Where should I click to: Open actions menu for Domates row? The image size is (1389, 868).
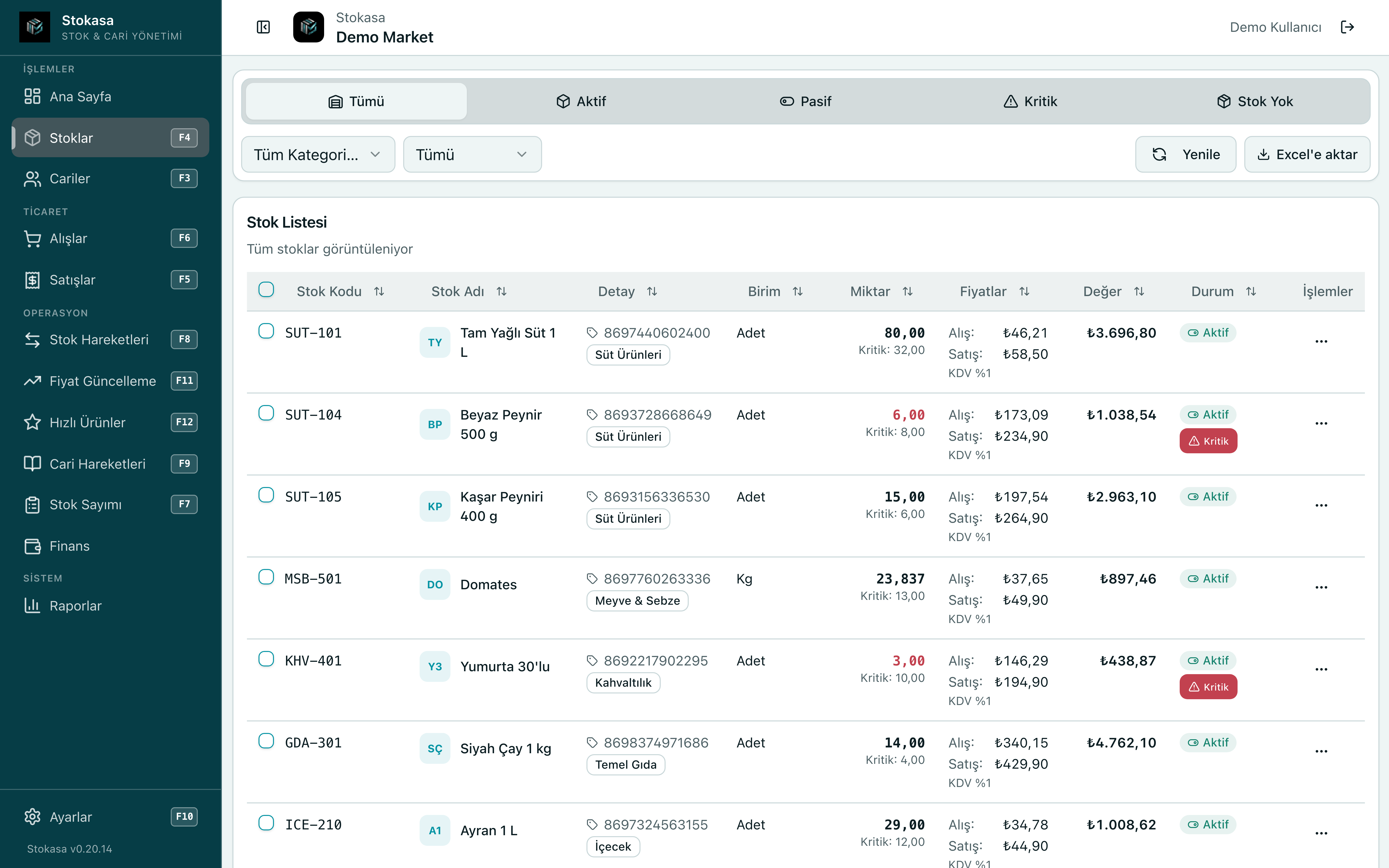1321,587
